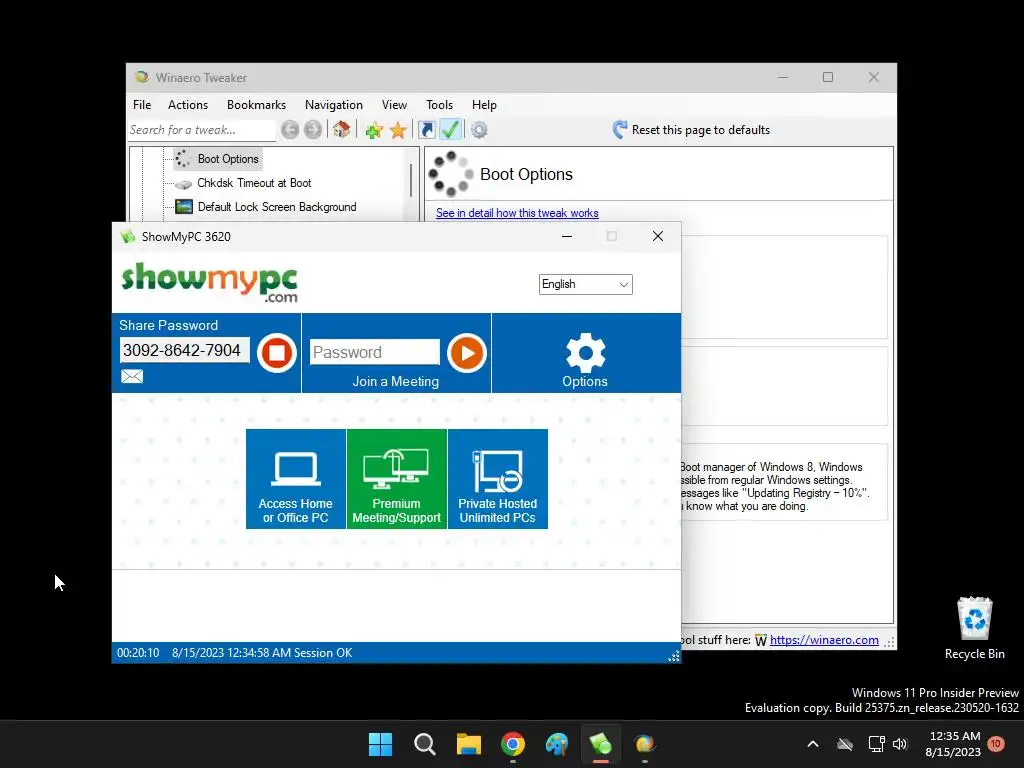1024x768 pixels.
Task: Open network status tray icon
Action: click(x=876, y=744)
